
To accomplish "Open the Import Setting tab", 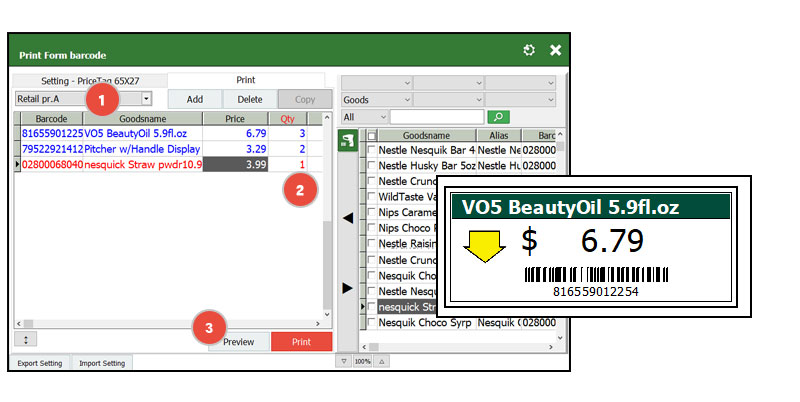I will [x=102, y=363].
